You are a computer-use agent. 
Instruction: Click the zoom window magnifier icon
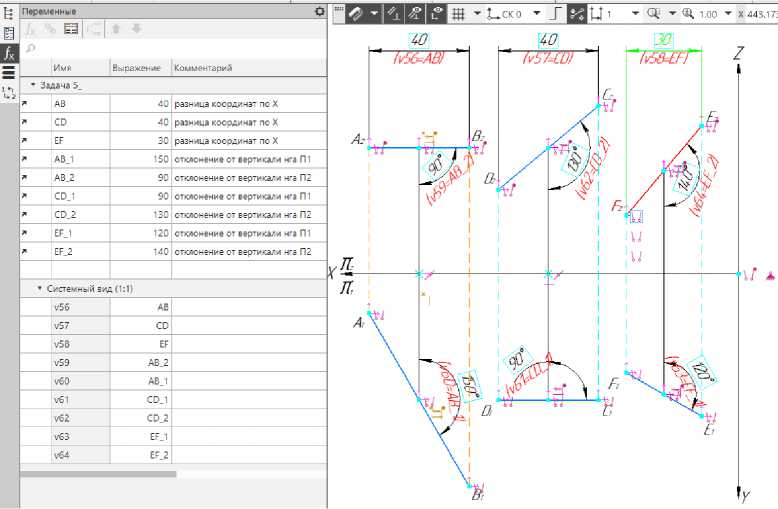pyautogui.click(x=653, y=14)
